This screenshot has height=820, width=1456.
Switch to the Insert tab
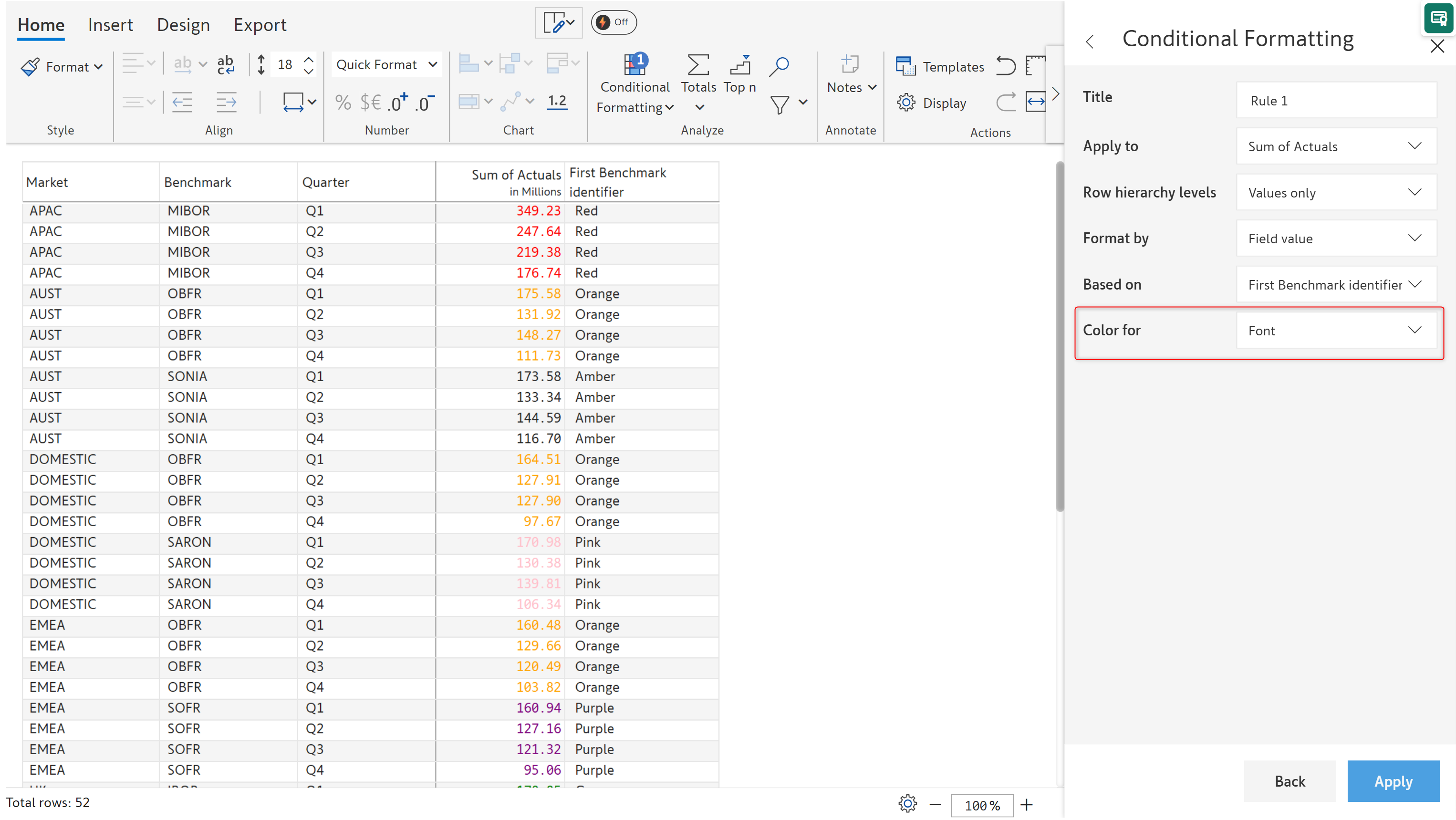(x=110, y=25)
